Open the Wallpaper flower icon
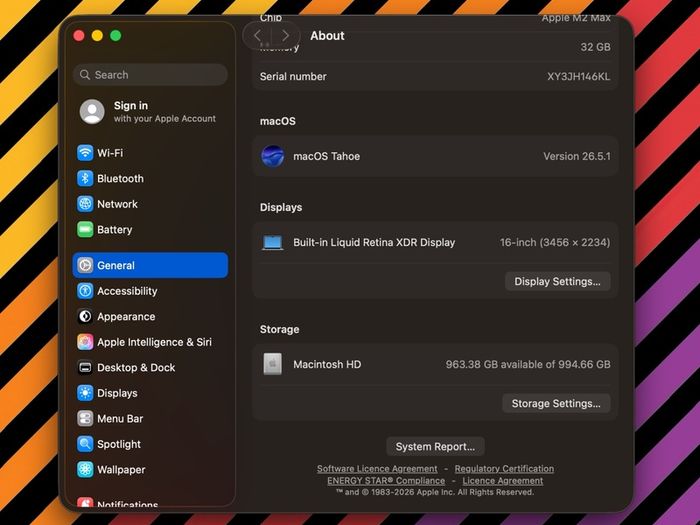700x525 pixels. coord(85,470)
